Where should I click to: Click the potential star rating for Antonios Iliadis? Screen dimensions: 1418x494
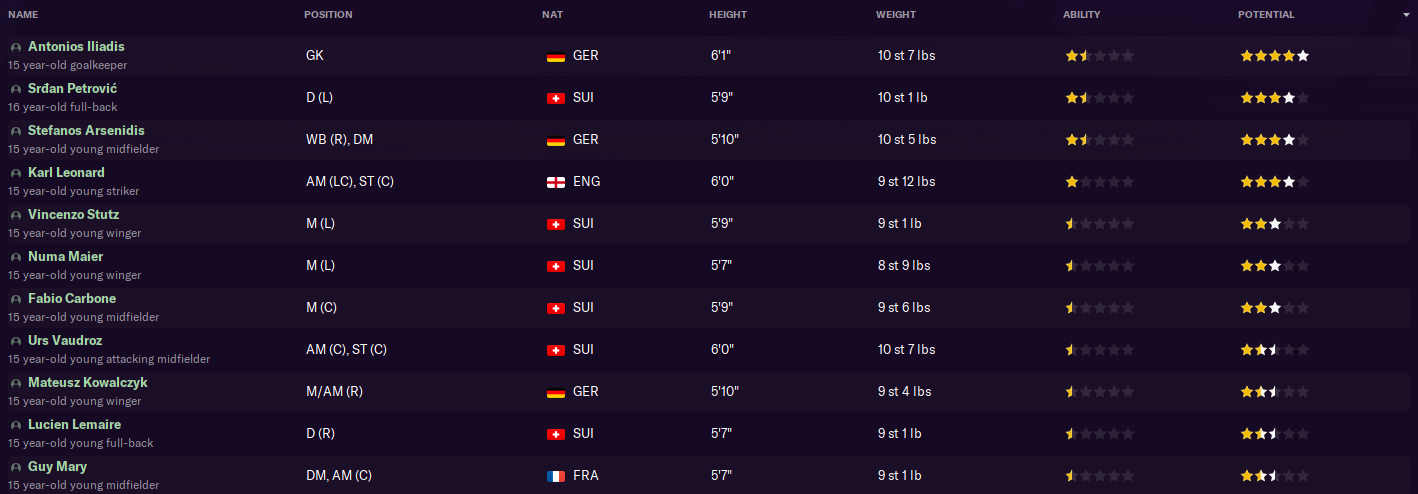[x=1274, y=56]
